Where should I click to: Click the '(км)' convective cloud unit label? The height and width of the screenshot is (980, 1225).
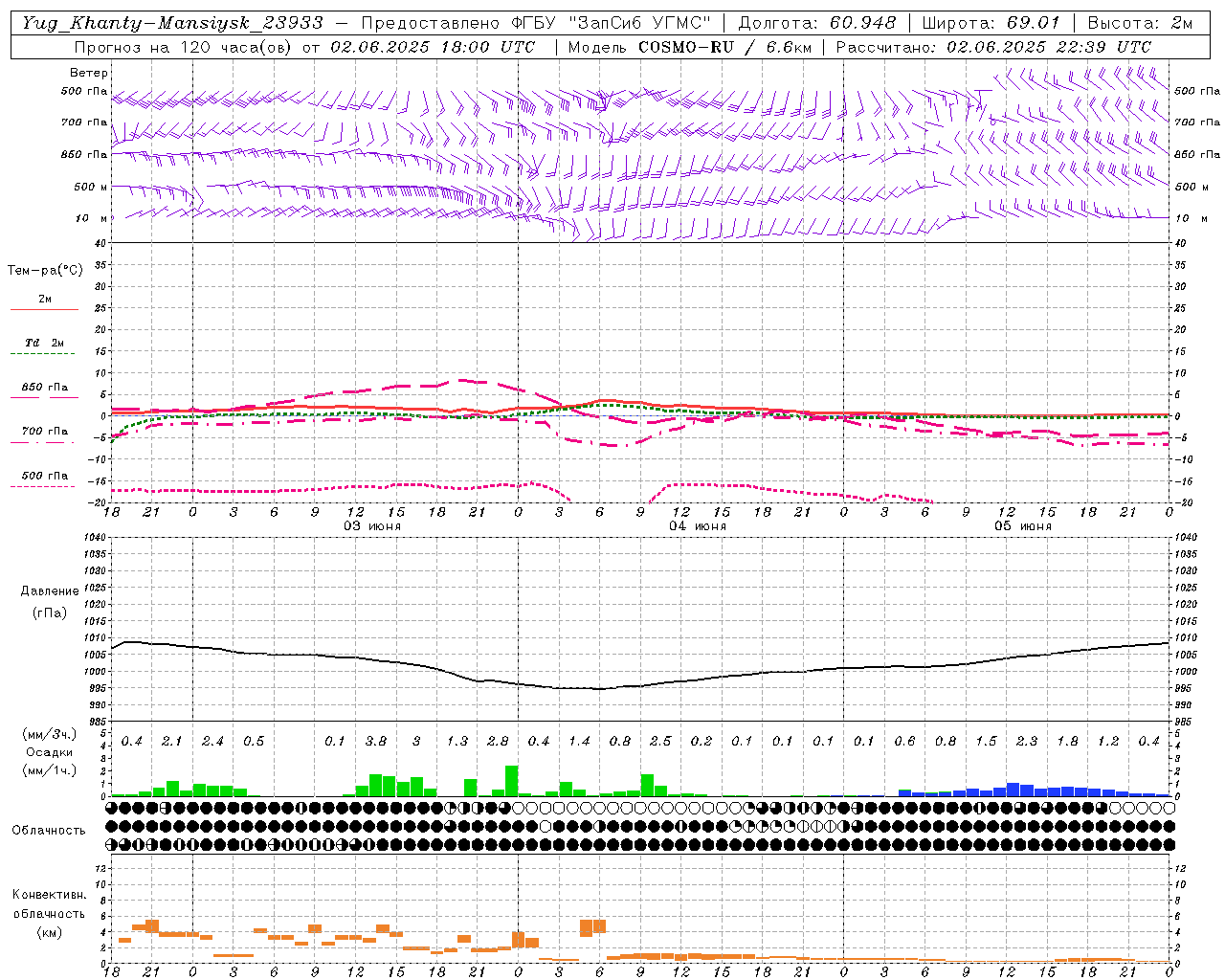click(49, 931)
